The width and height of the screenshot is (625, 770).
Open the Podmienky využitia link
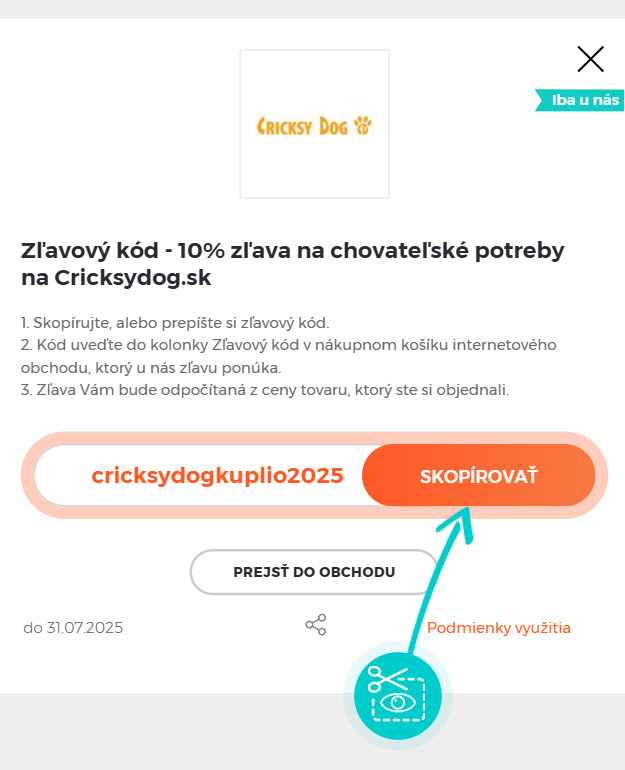(498, 628)
